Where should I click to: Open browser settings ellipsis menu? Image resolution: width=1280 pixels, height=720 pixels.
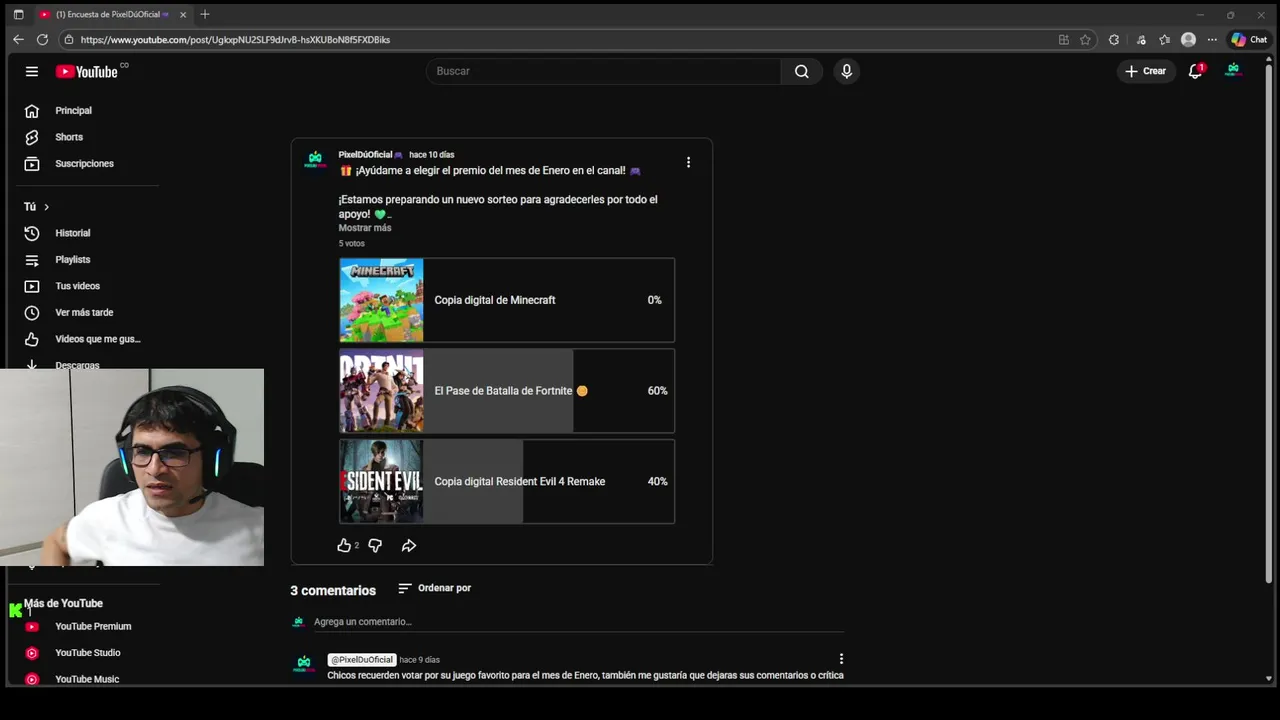(1212, 40)
